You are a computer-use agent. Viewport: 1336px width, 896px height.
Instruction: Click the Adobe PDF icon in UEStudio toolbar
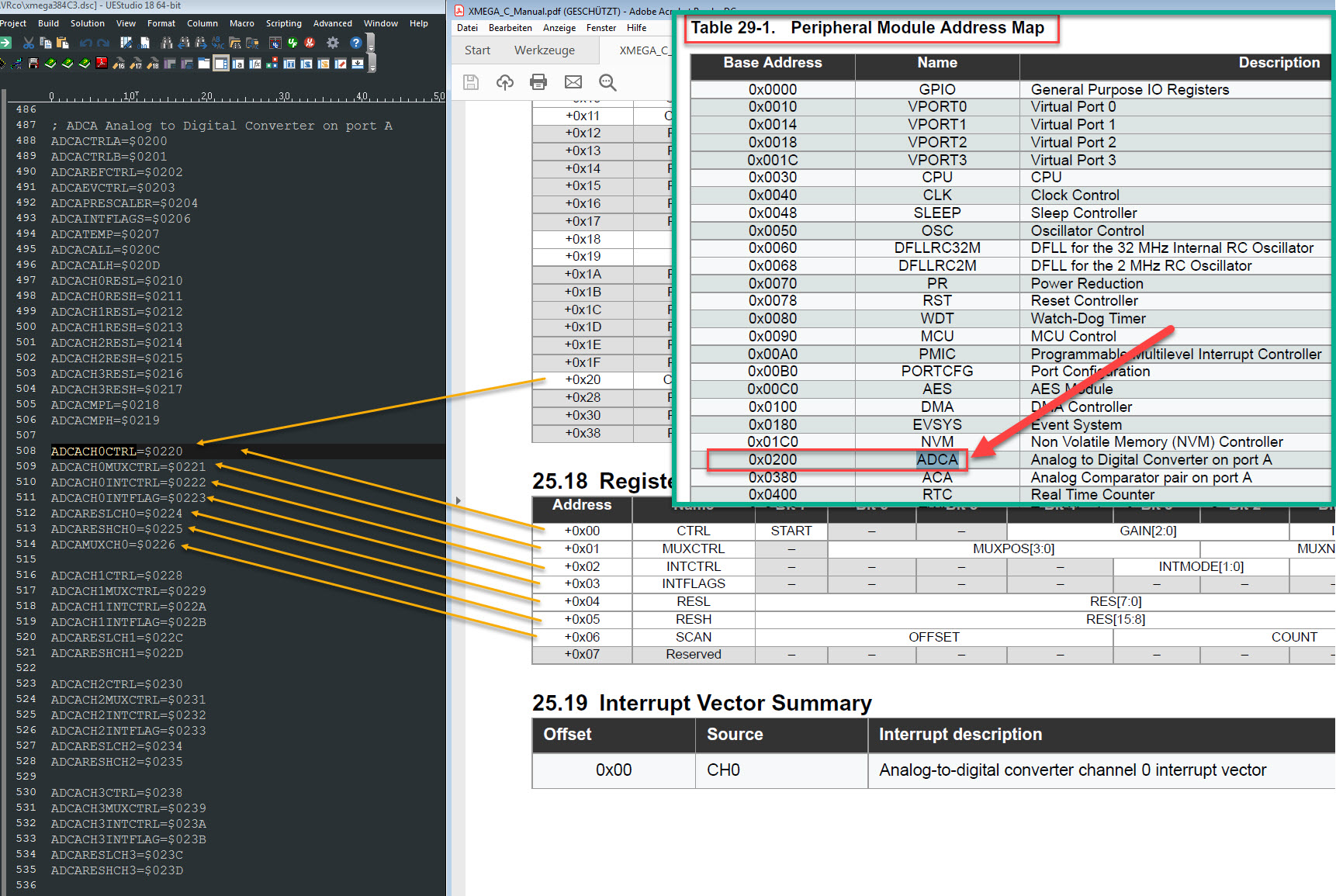coord(102,64)
